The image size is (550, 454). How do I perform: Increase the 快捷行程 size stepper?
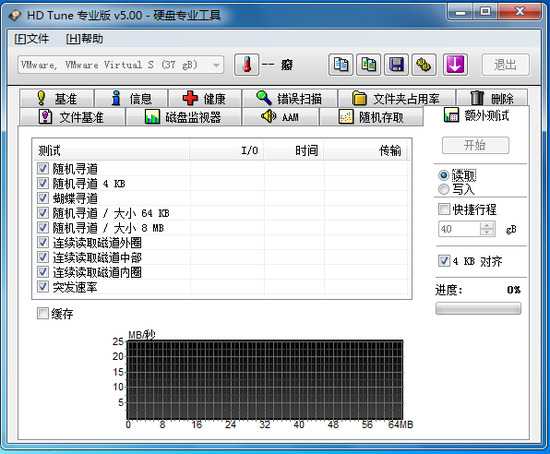pos(487,226)
